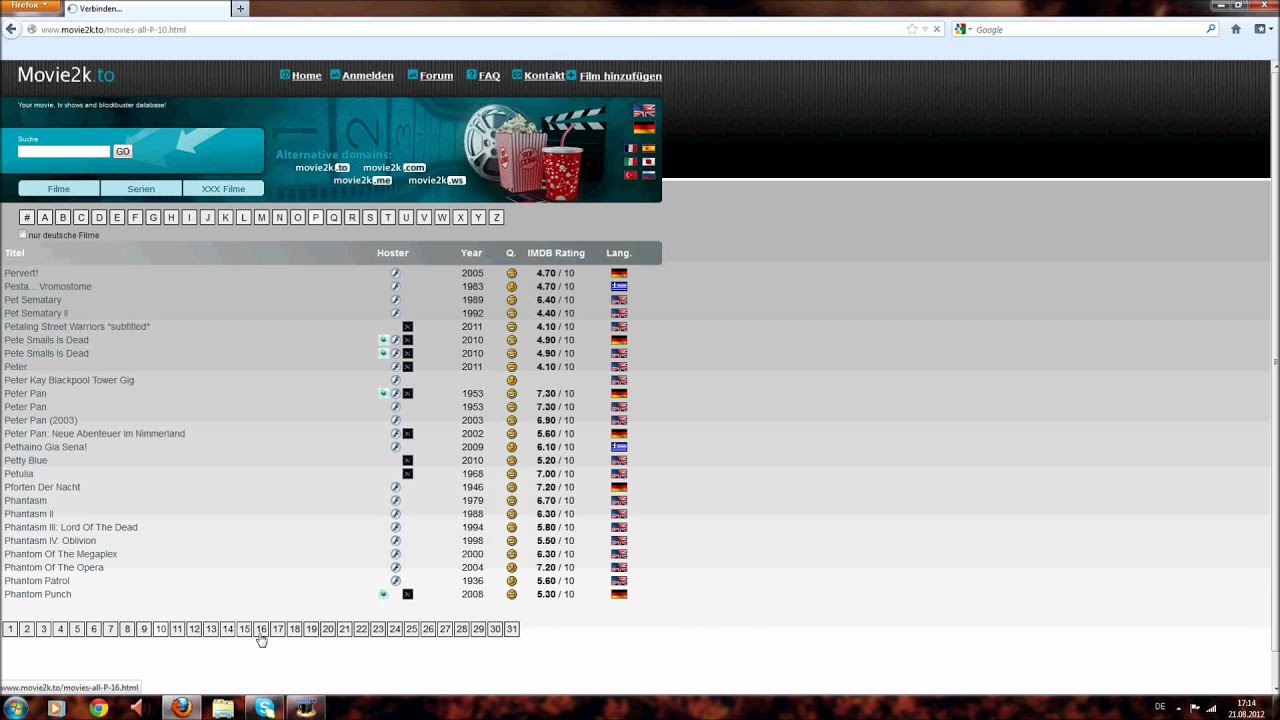The width and height of the screenshot is (1280, 720).
Task: Go to page 16 of the list
Action: click(261, 629)
